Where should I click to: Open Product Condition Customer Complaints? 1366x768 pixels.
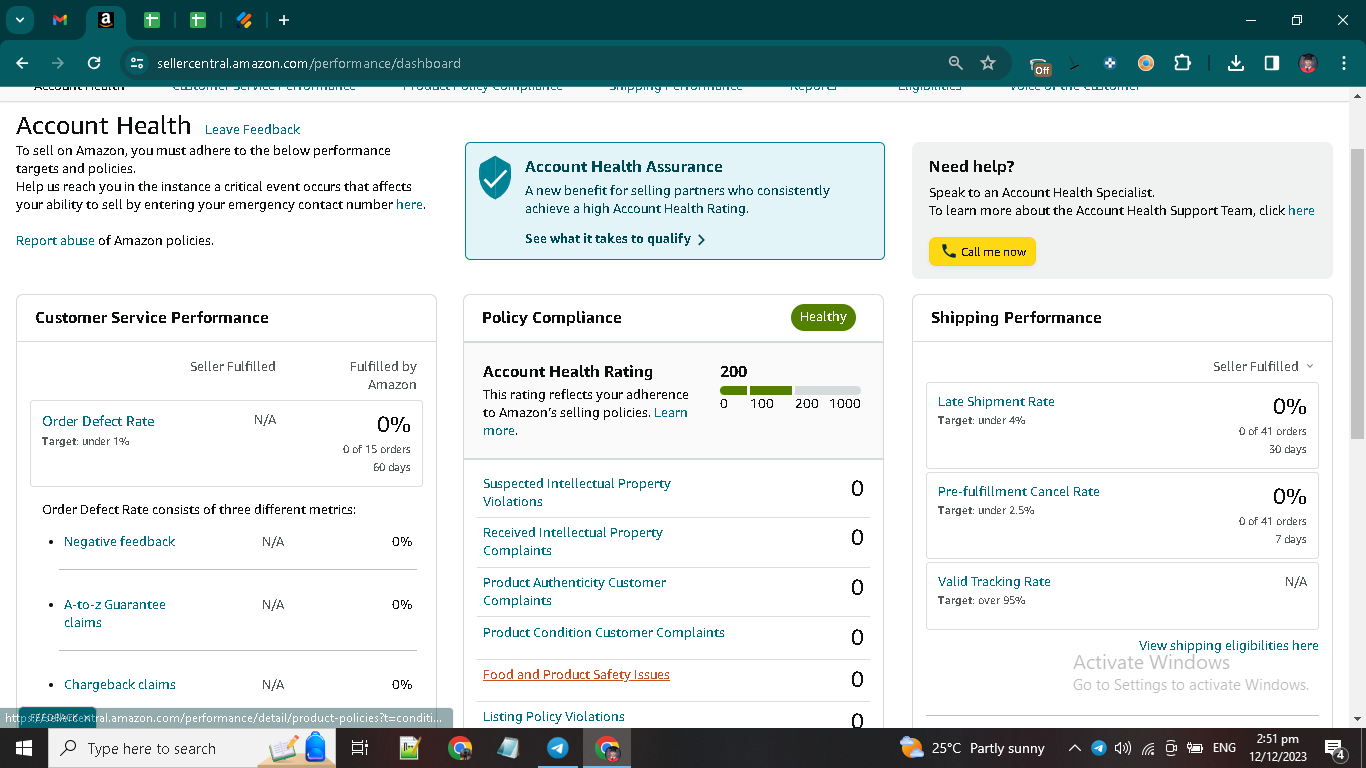[604, 632]
